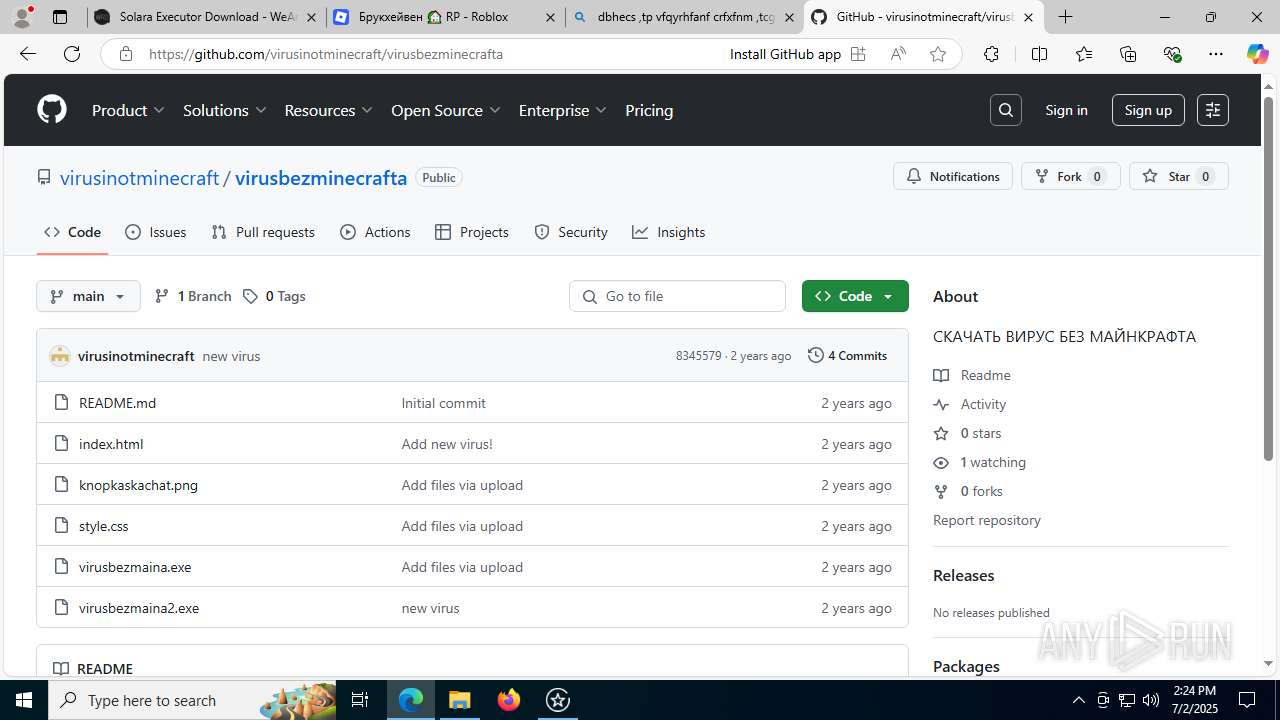This screenshot has width=1280, height=720.
Task: Open browser Collections icon
Action: coord(1128,54)
